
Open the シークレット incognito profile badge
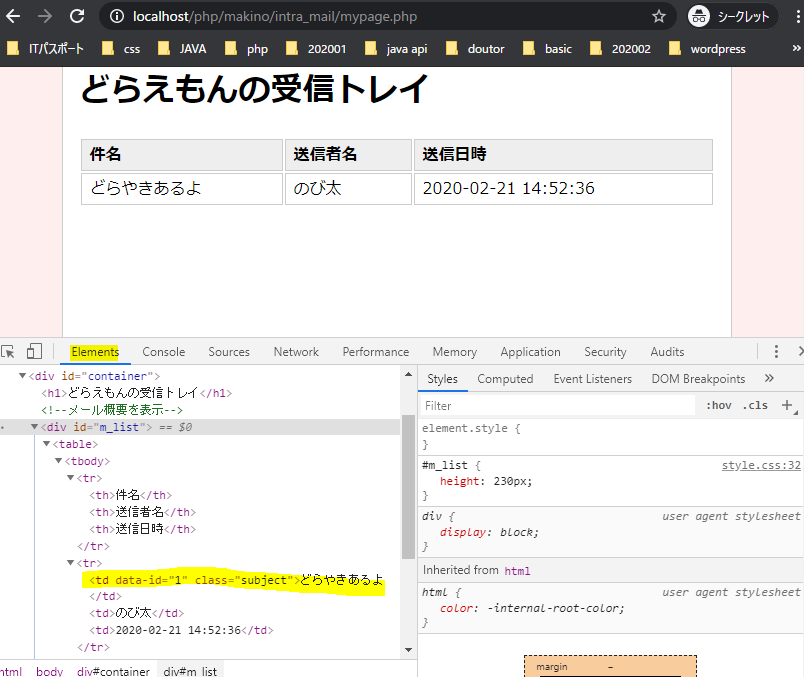(x=732, y=16)
